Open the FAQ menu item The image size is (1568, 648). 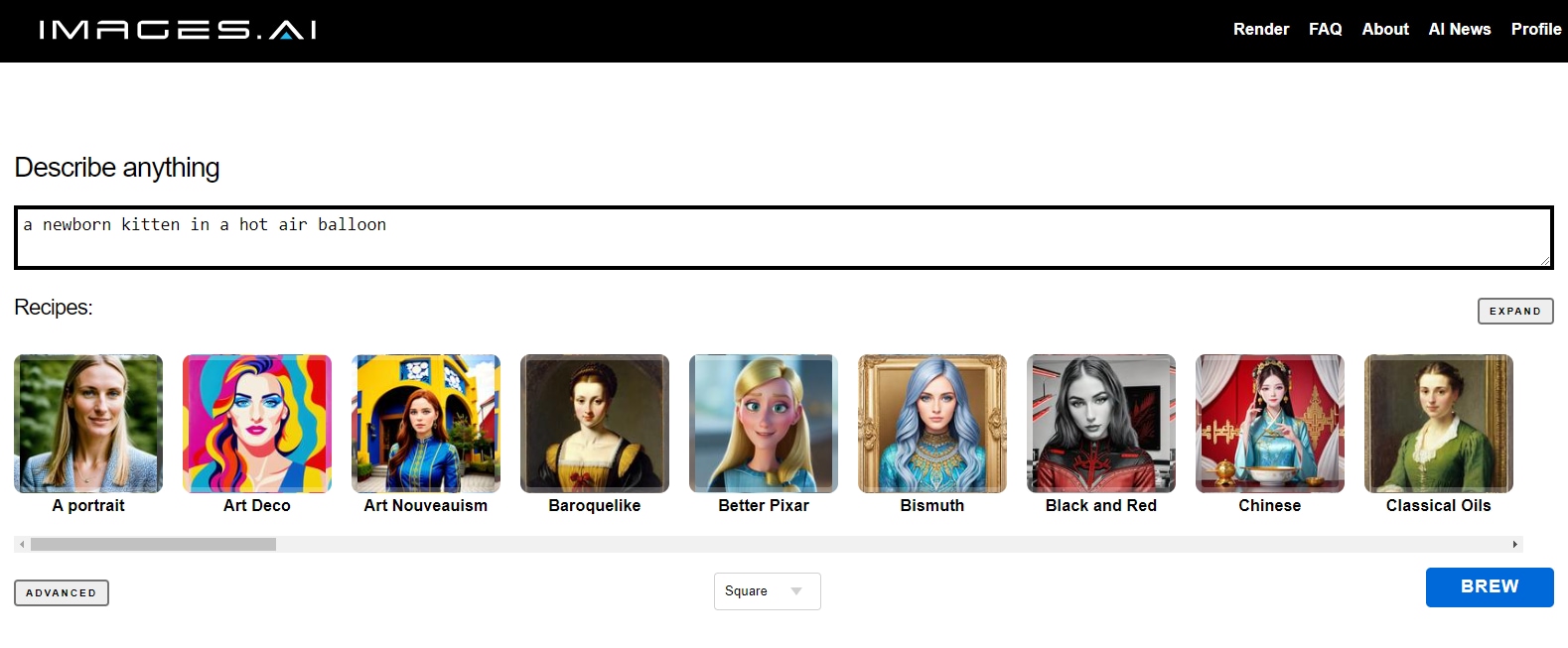[x=1326, y=29]
